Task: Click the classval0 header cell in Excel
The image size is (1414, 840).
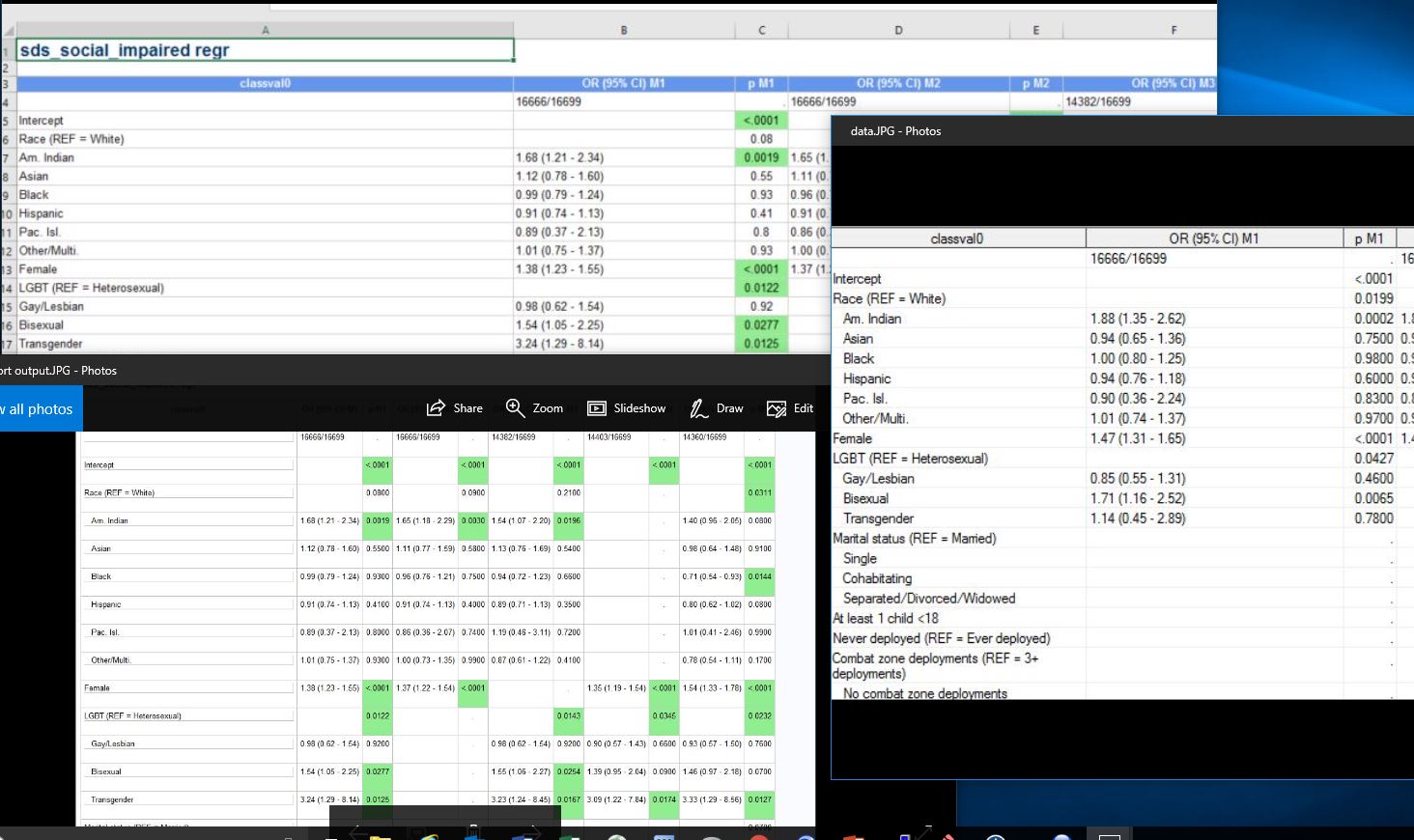Action: (x=265, y=83)
